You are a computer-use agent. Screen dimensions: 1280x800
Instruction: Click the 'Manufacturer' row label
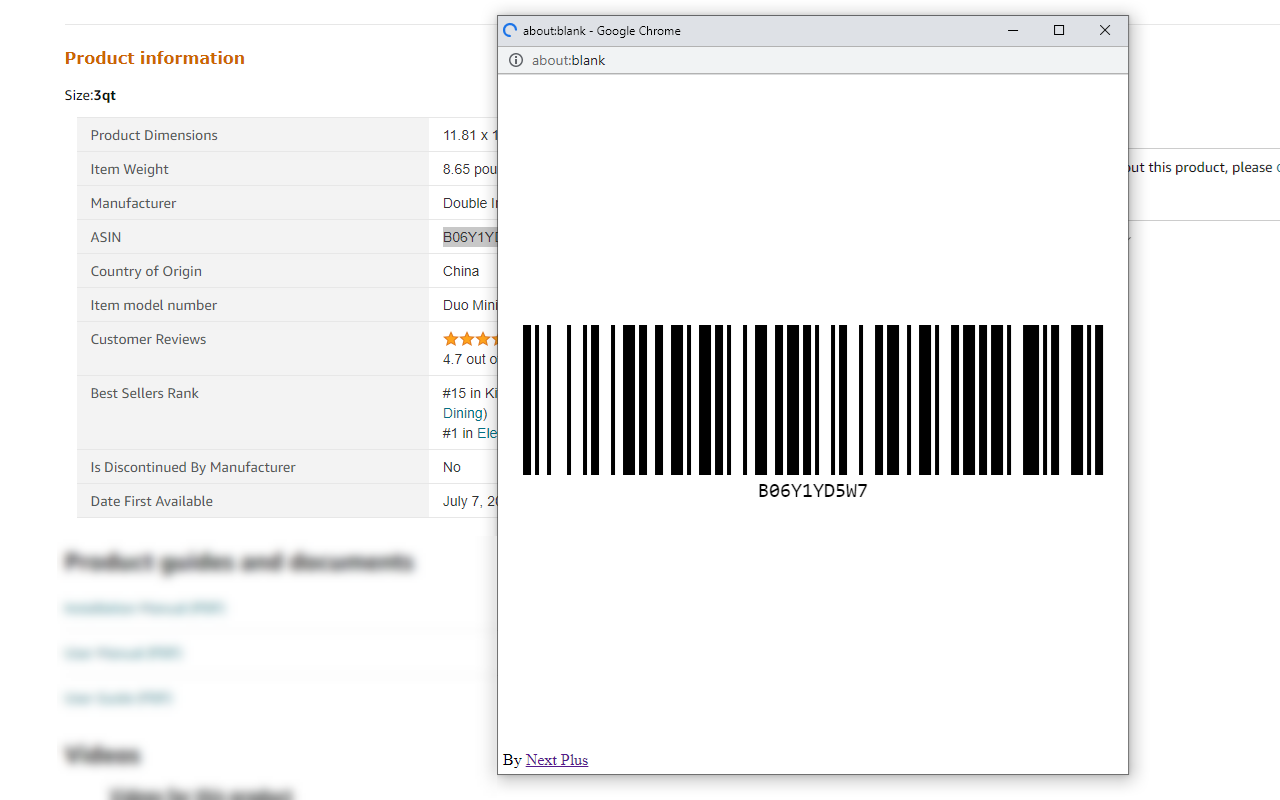(134, 203)
